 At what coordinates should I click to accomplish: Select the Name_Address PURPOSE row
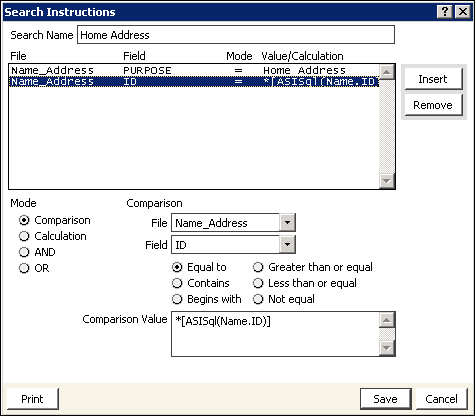pos(194,70)
